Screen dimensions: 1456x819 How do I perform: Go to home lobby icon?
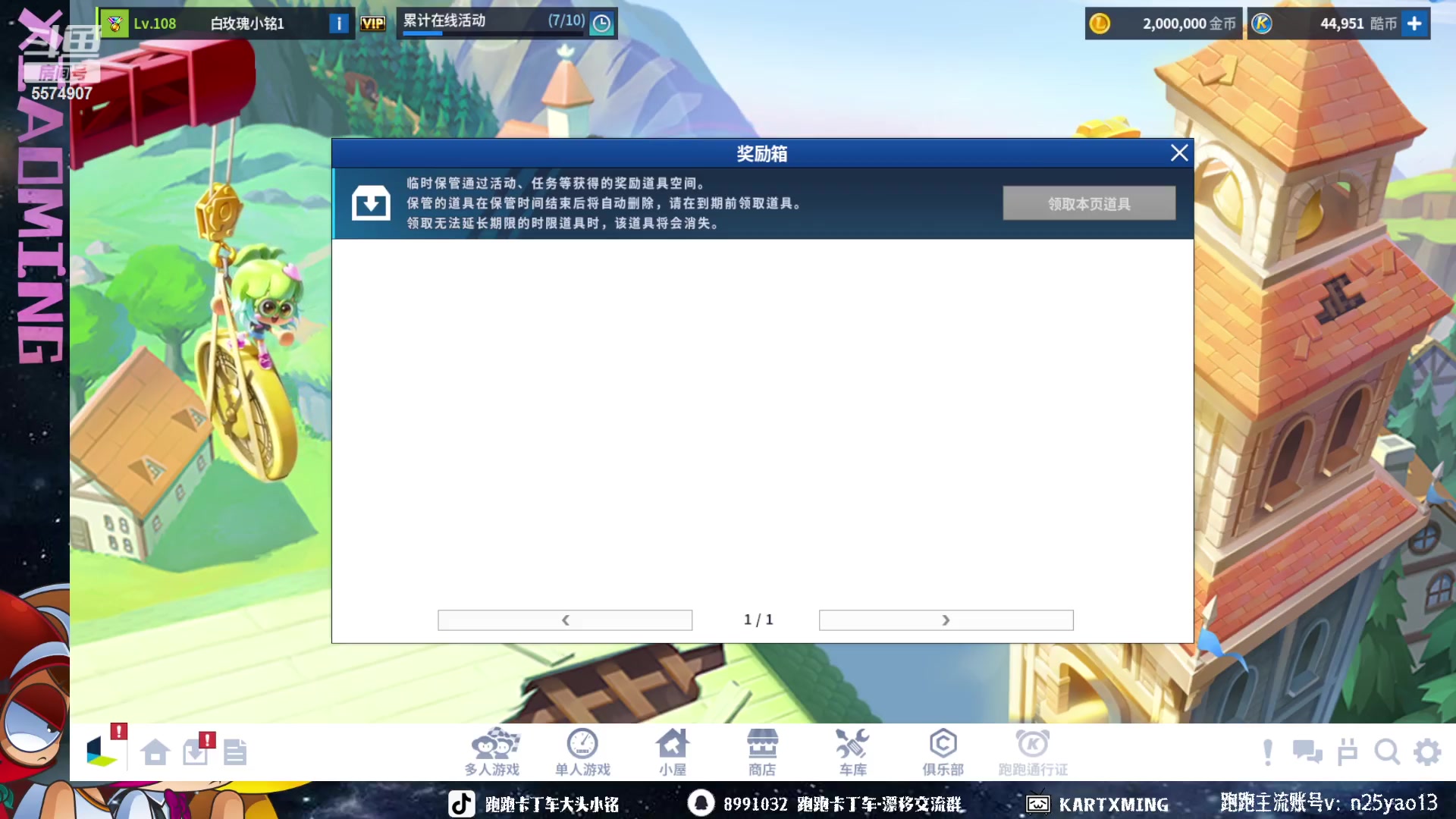(x=155, y=752)
